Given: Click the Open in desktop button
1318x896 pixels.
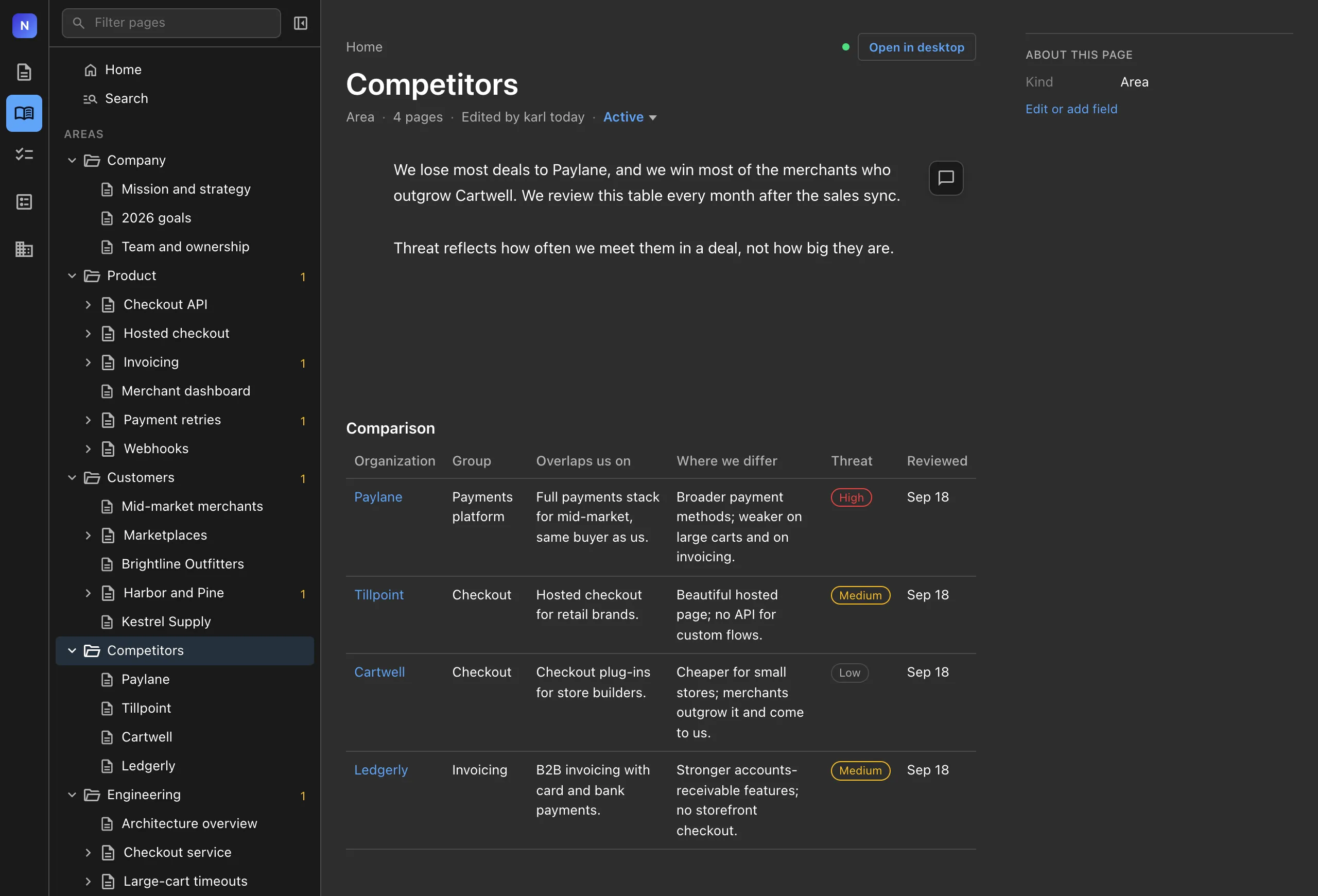Looking at the screenshot, I should (x=916, y=47).
